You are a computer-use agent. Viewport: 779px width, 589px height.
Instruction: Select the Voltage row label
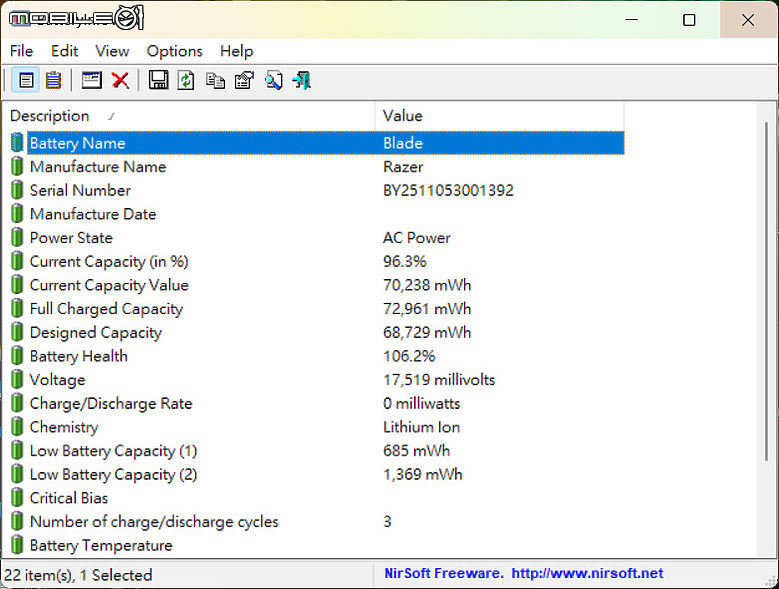tap(58, 380)
